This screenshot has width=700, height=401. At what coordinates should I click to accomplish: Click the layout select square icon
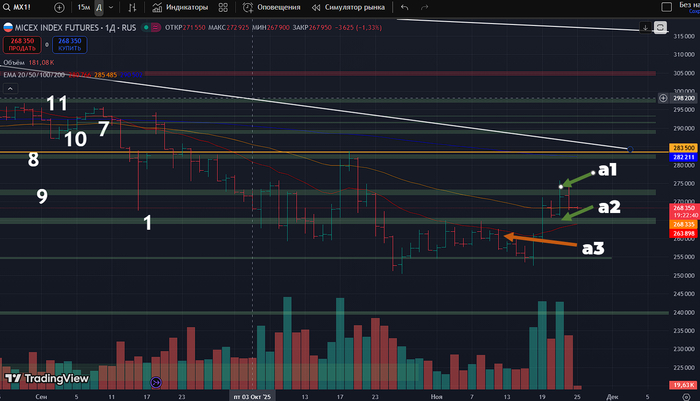pyautogui.click(x=664, y=7)
